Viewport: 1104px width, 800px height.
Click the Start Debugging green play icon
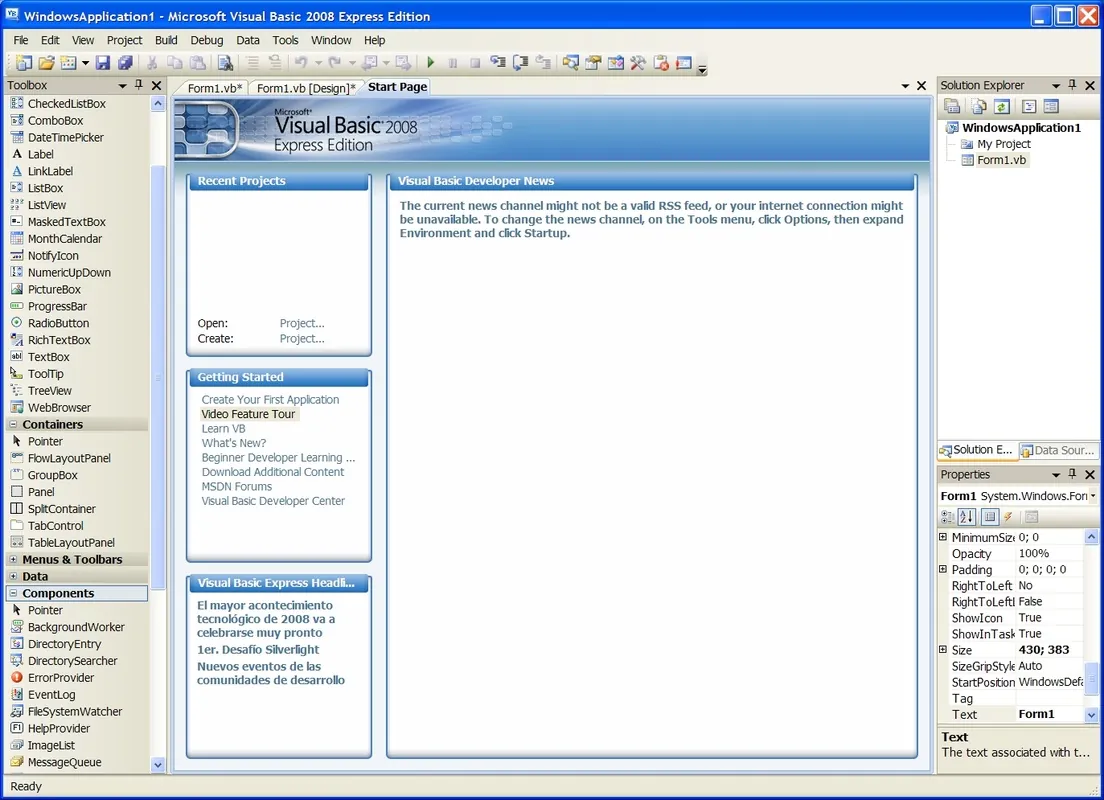(x=430, y=62)
